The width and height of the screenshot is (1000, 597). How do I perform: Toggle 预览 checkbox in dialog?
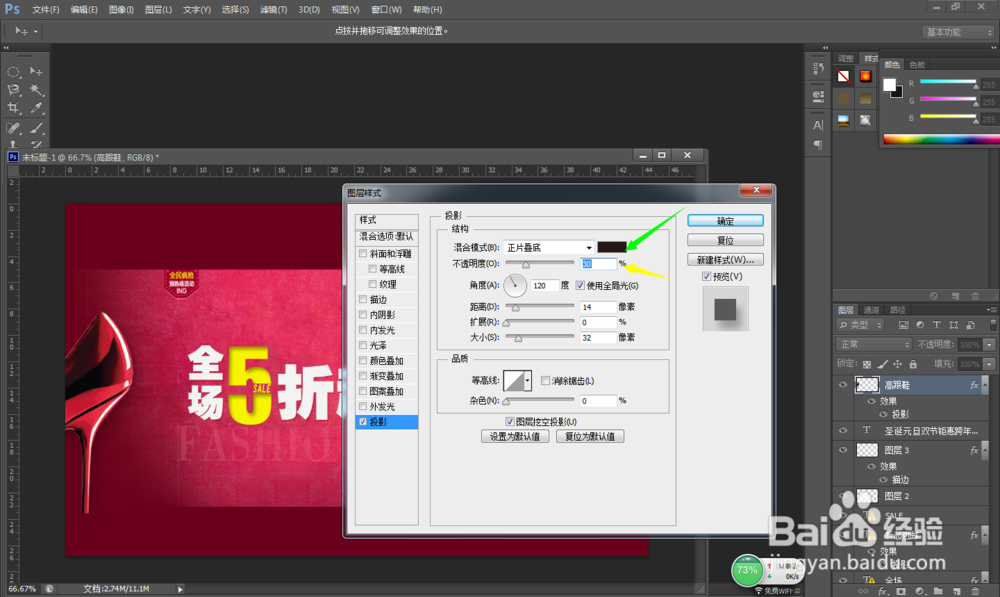tap(706, 276)
